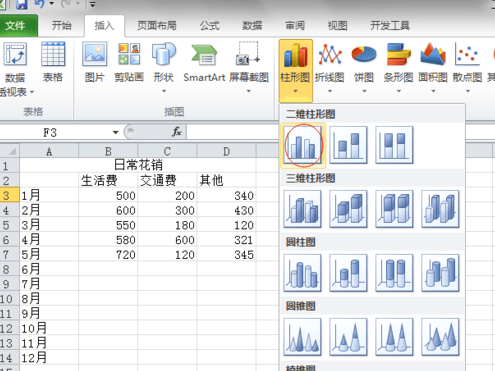Select the cell containing 720
Viewport: 495px width, 371px height.
tap(108, 255)
